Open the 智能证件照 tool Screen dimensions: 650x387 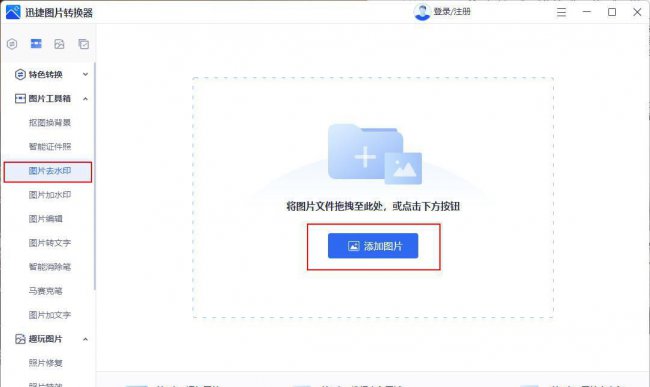coord(50,147)
